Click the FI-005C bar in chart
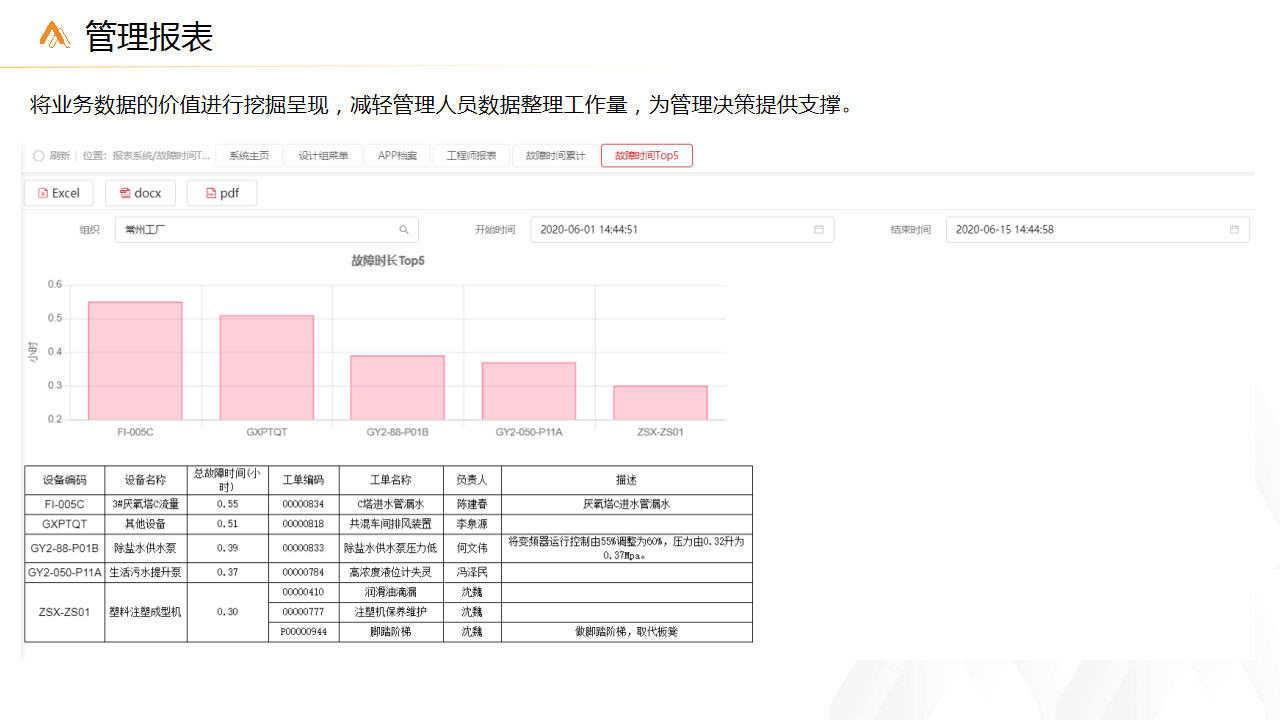Image resolution: width=1280 pixels, height=720 pixels. tap(135, 360)
